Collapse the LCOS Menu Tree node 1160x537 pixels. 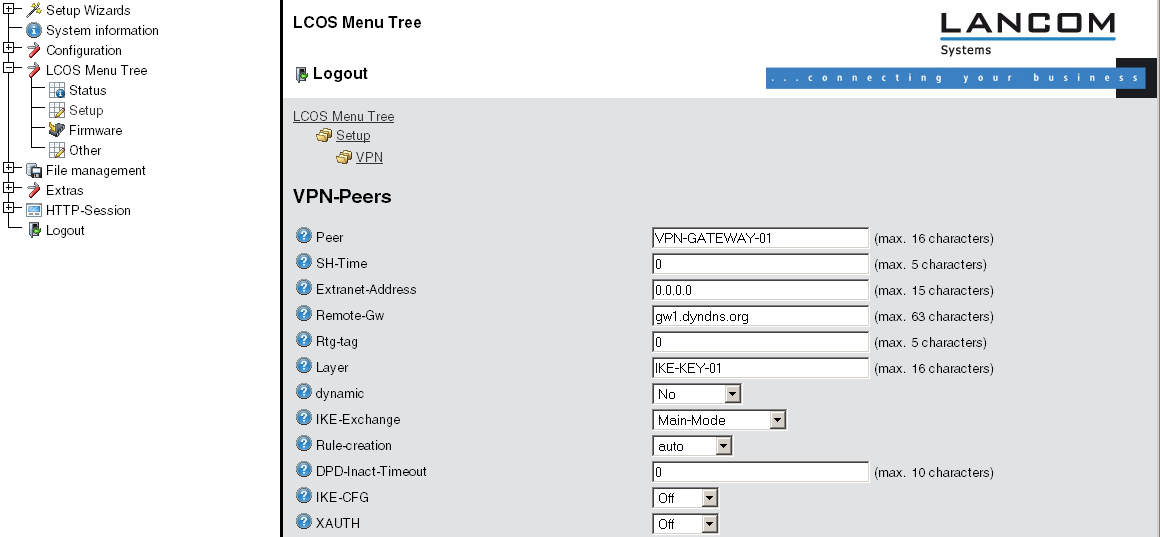(8, 68)
